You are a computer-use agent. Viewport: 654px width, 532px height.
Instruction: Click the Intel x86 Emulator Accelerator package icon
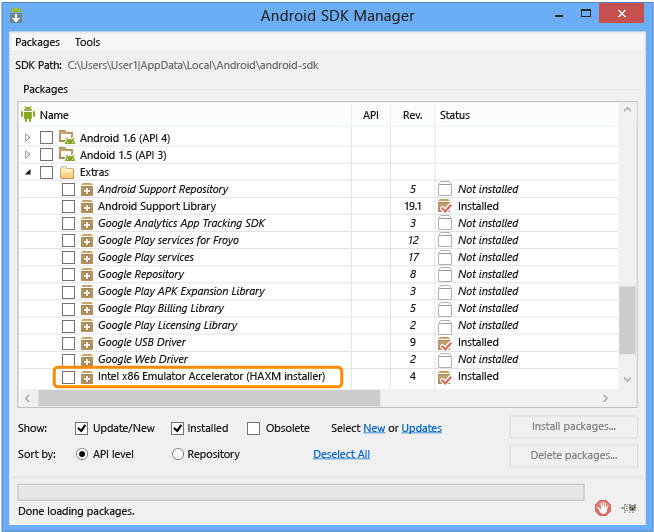87,377
